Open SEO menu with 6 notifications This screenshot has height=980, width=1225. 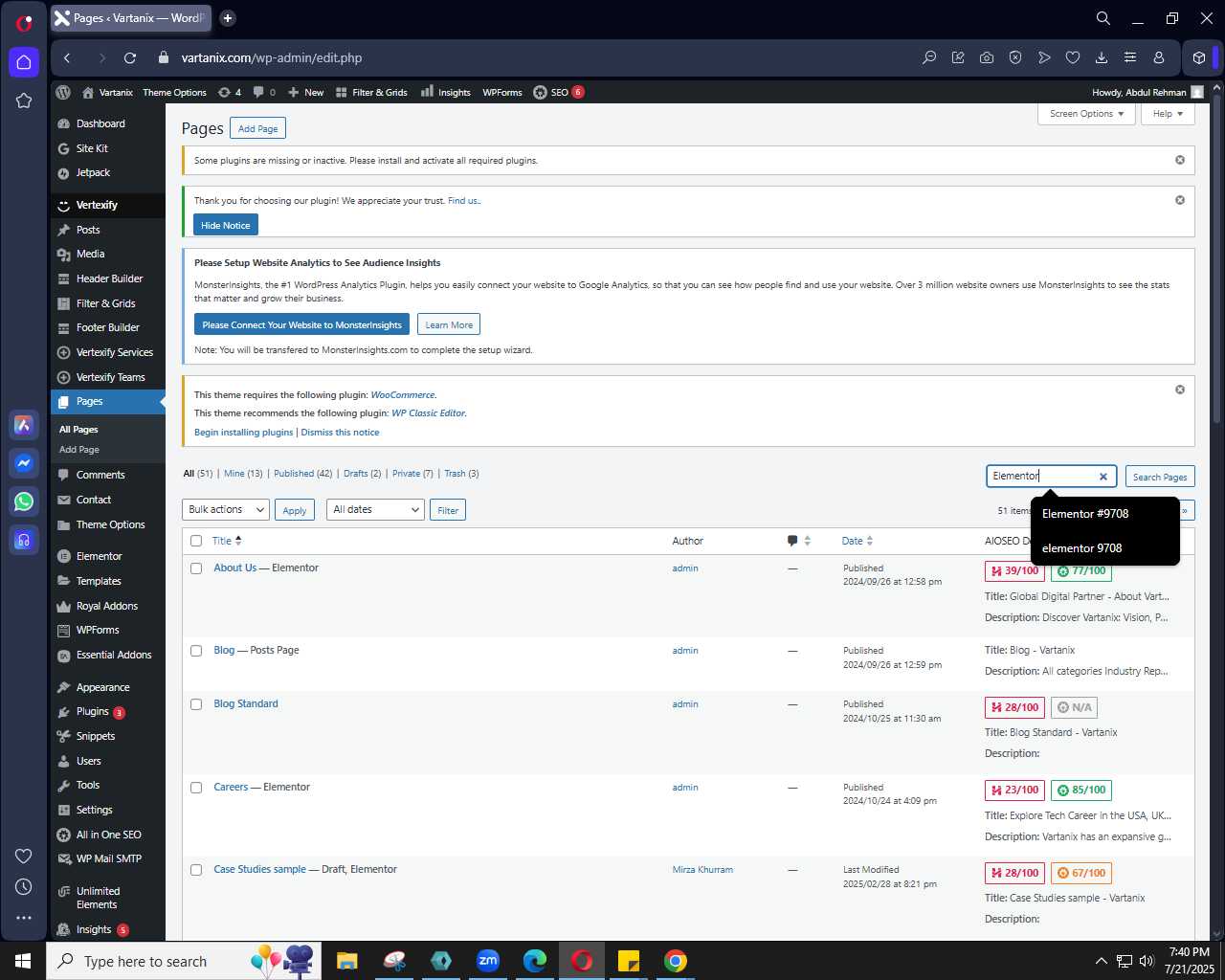559,92
